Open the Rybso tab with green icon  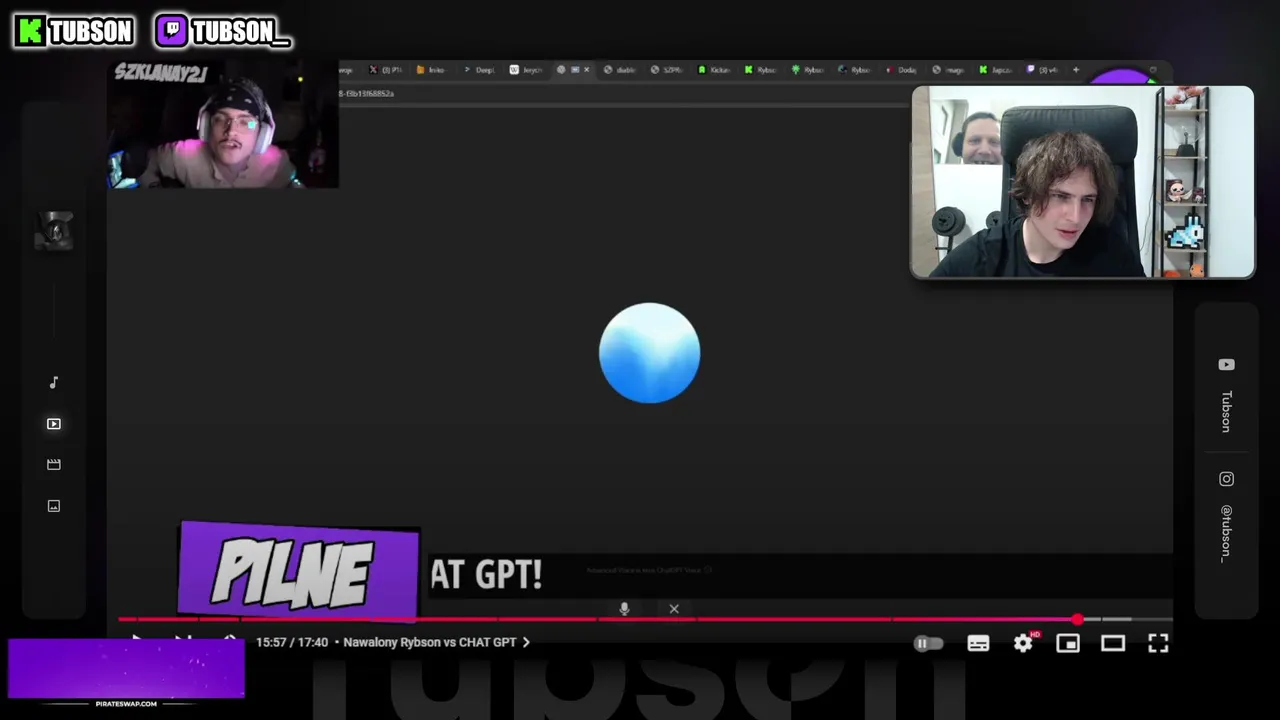(x=808, y=70)
